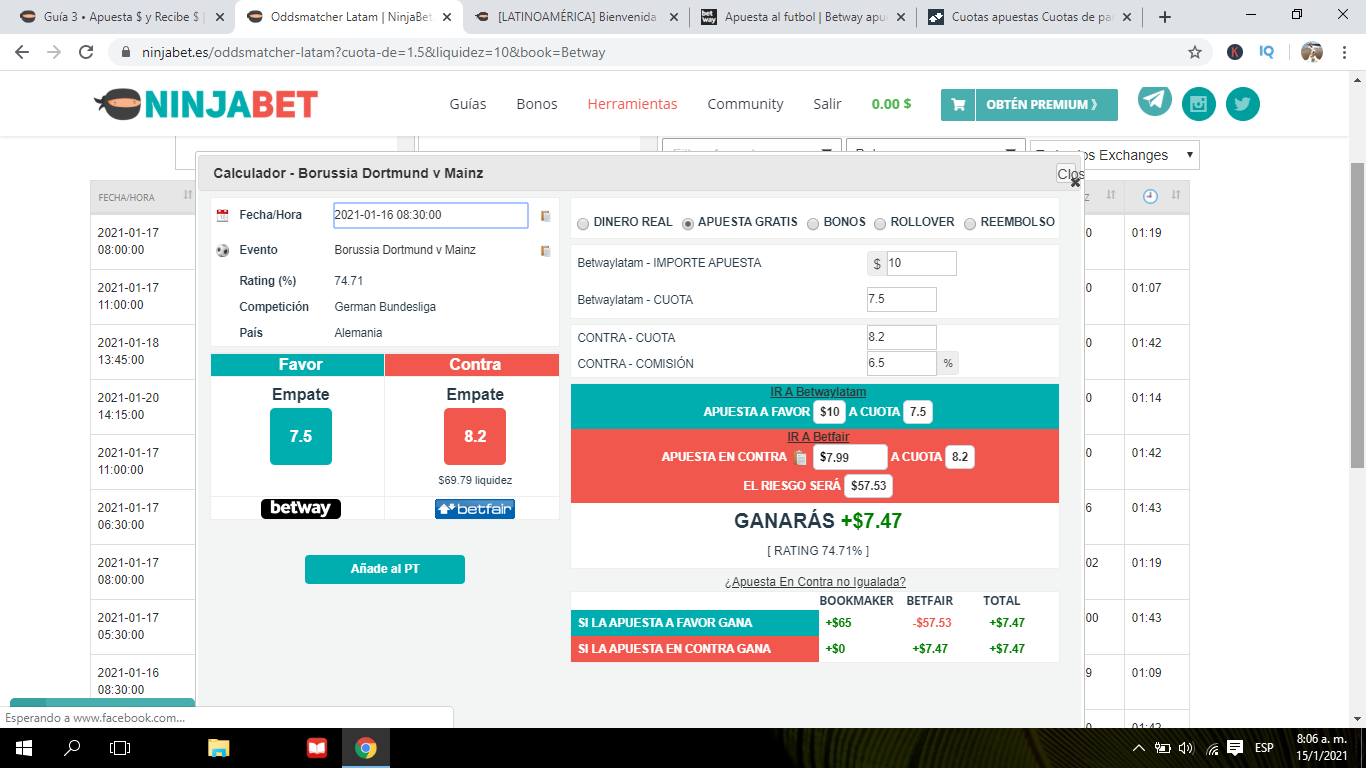Copy lay stake clipboard icon beside $7.99
Viewport: 1366px width, 768px height.
pyautogui.click(x=800, y=458)
